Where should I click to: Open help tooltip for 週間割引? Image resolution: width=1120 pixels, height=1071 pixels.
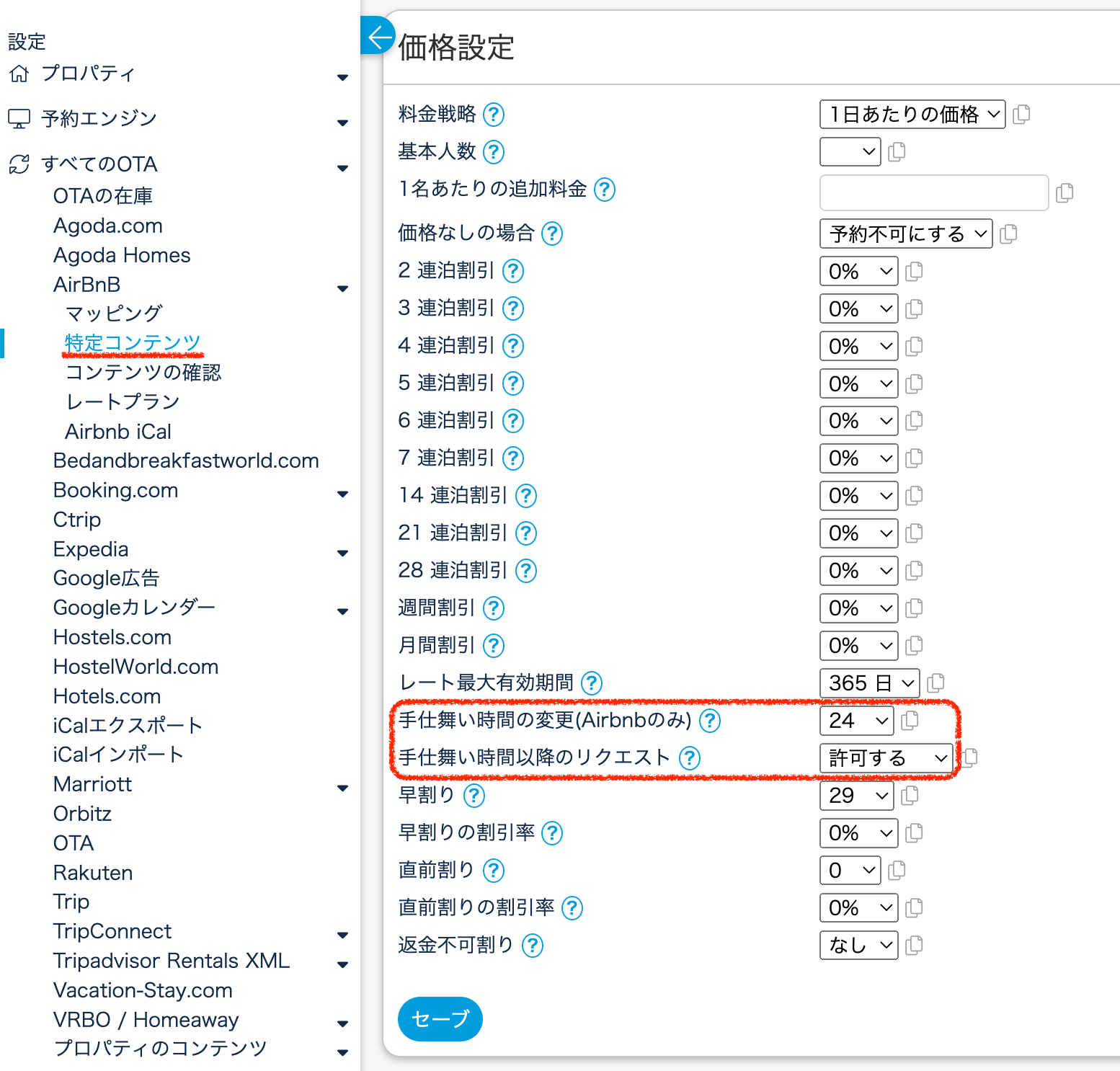pos(494,608)
